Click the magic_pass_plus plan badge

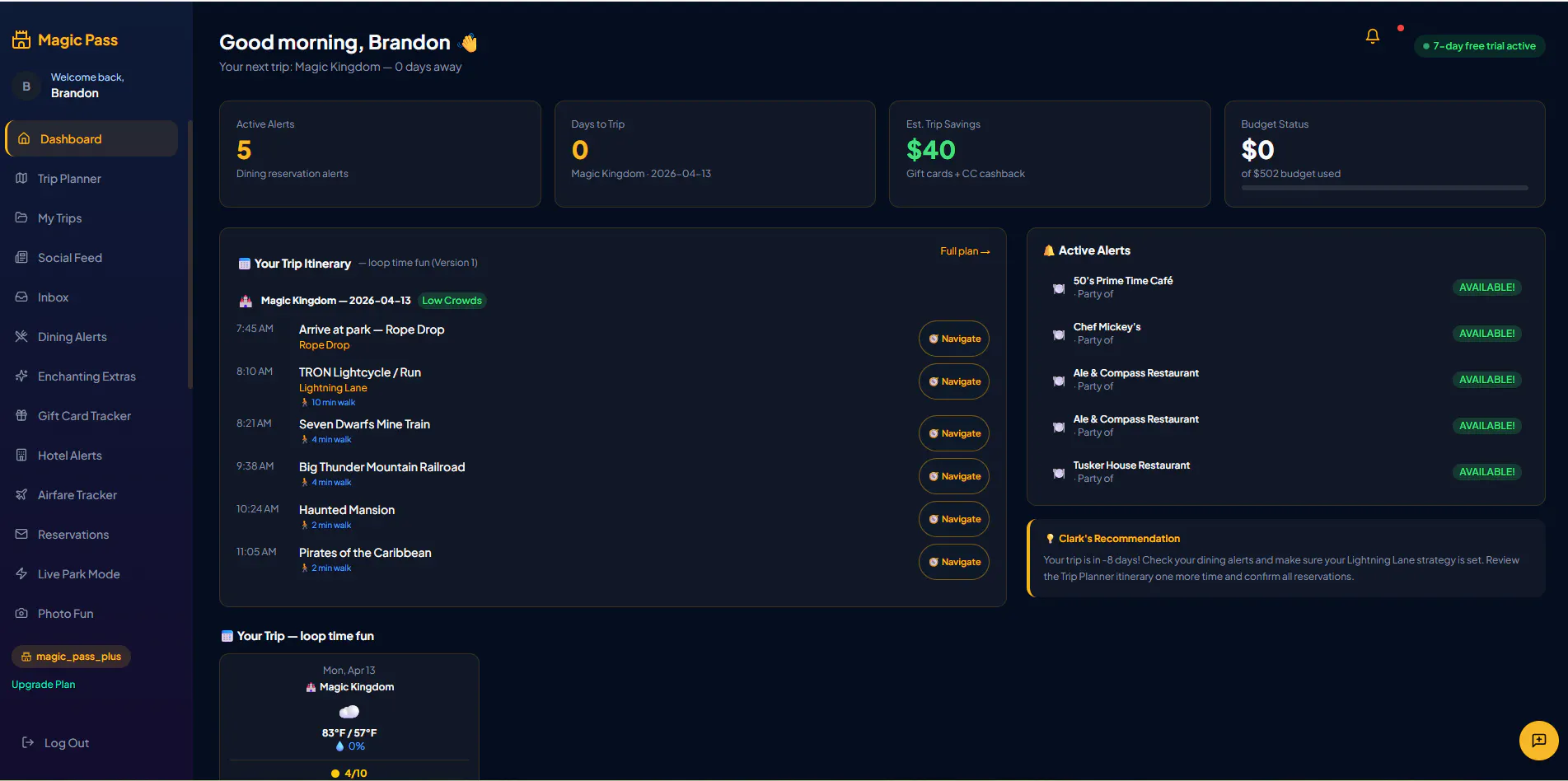(71, 657)
